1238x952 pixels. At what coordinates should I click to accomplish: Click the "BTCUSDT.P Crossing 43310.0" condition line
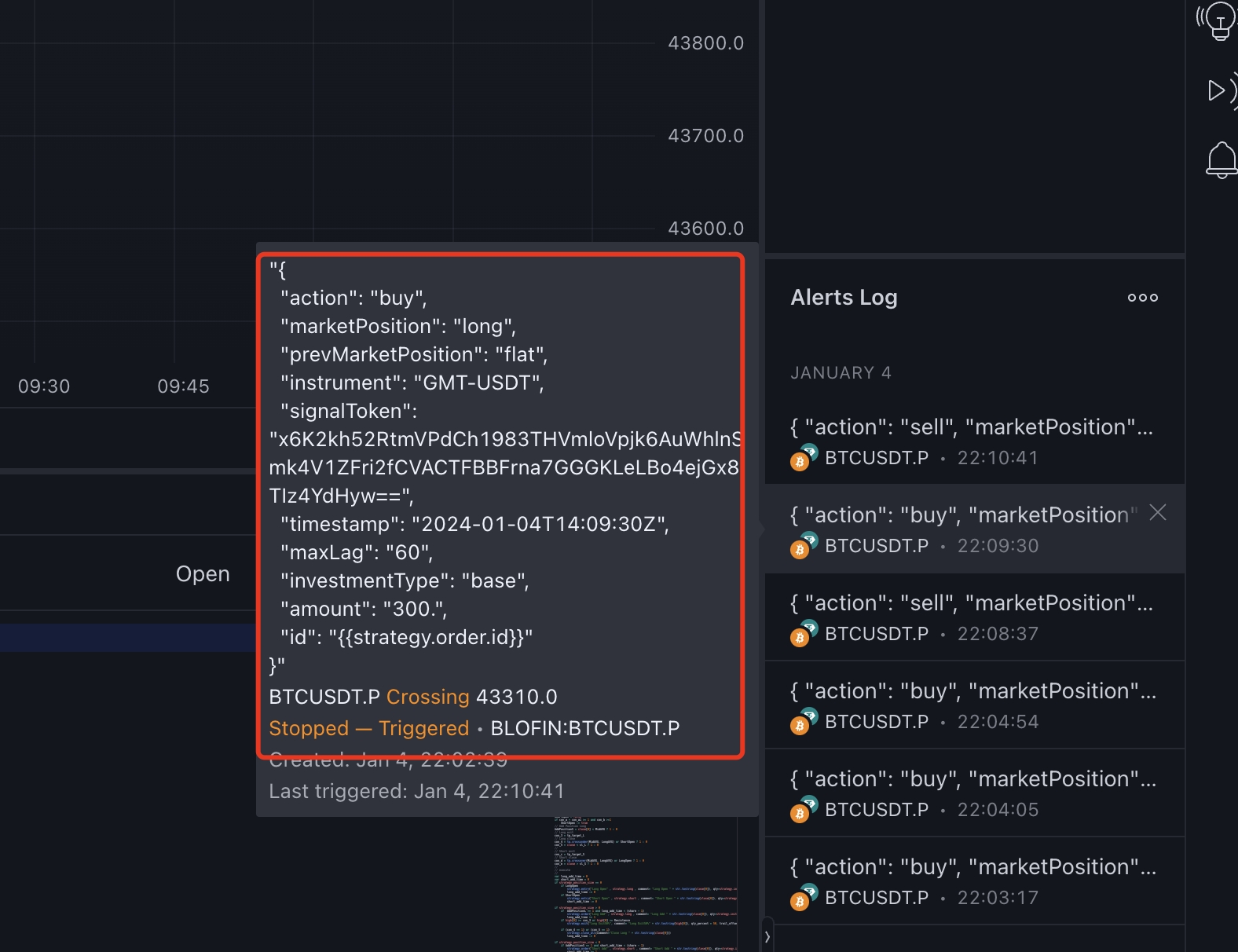(412, 697)
